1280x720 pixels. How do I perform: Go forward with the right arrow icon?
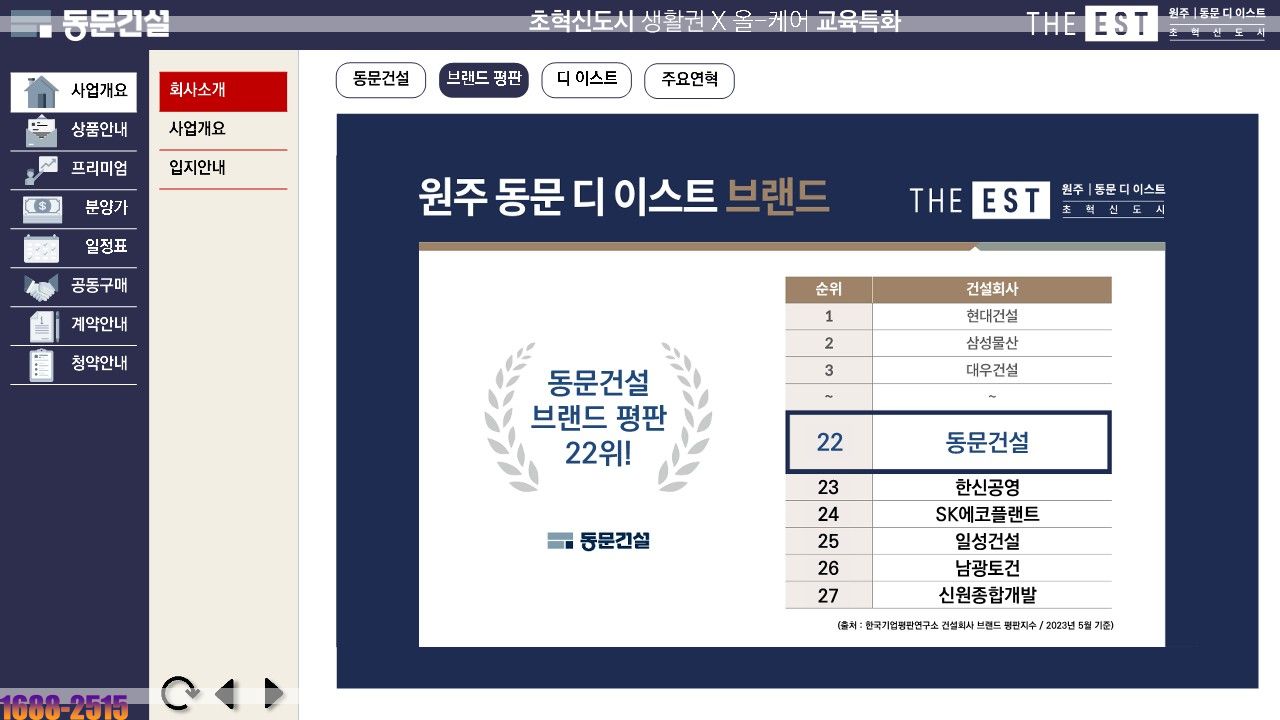coord(273,693)
